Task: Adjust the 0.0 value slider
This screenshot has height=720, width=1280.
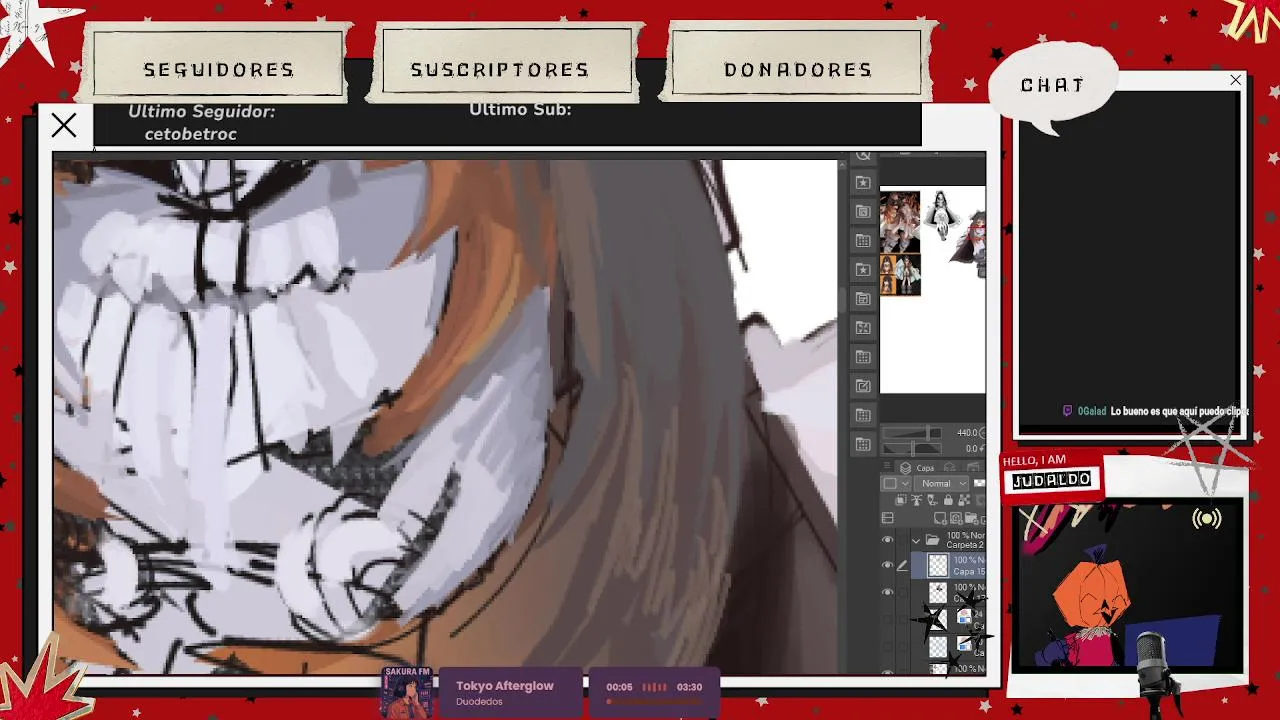Action: 911,448
